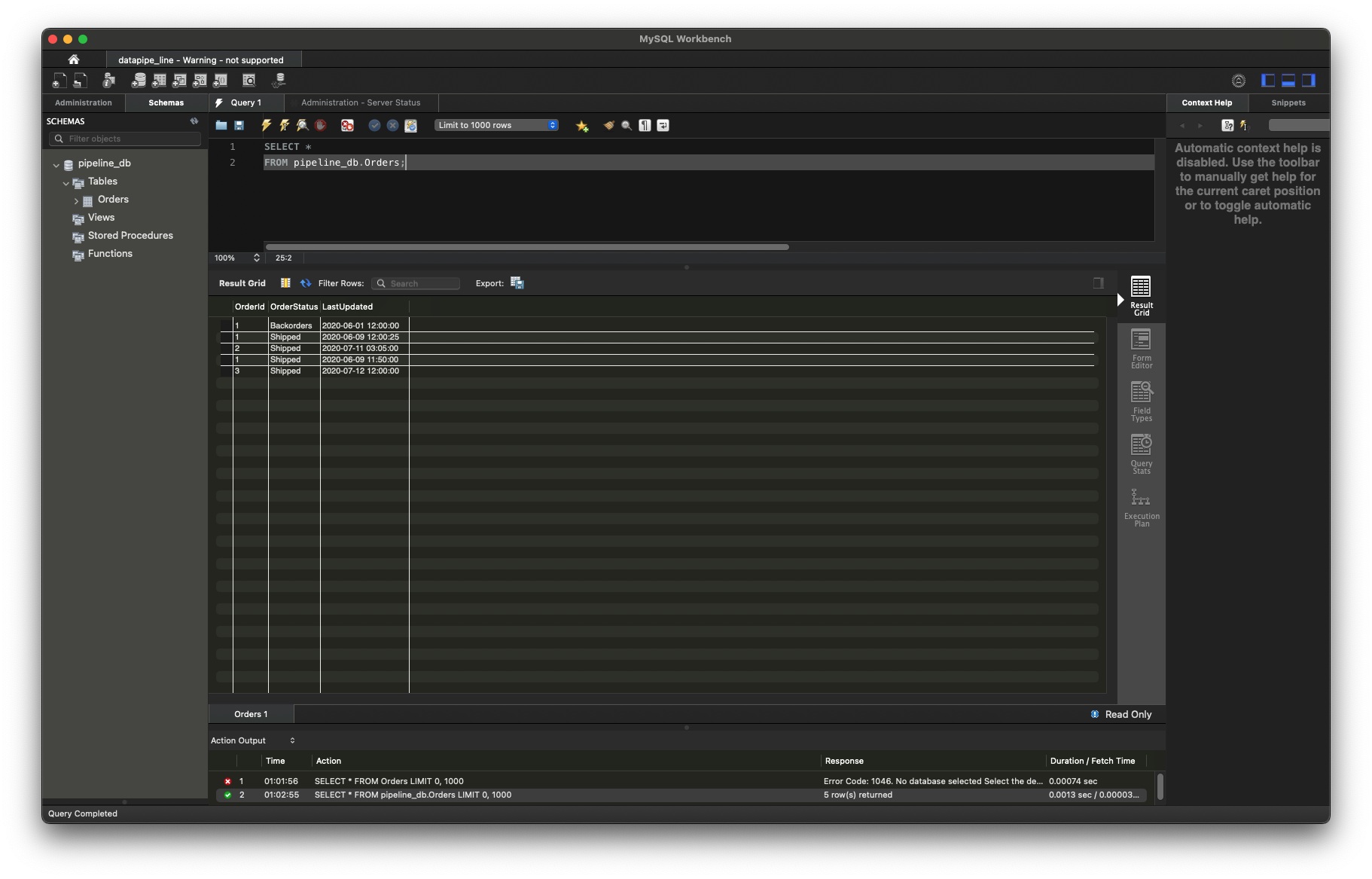Open the object inspector icon

108,80
